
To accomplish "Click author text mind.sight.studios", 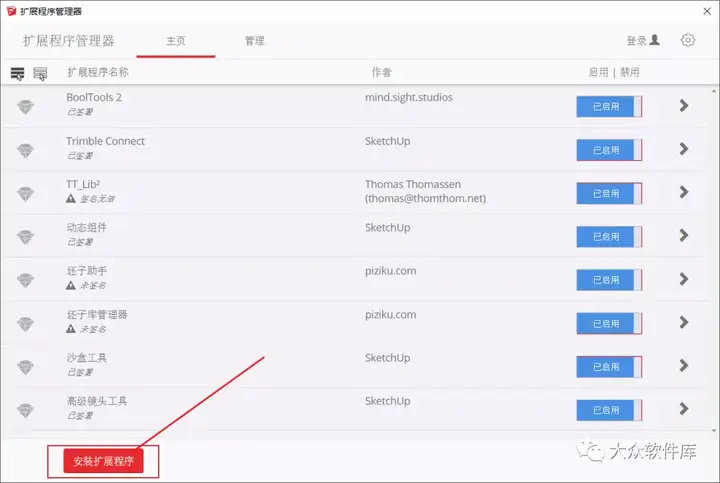I will pyautogui.click(x=409, y=97).
